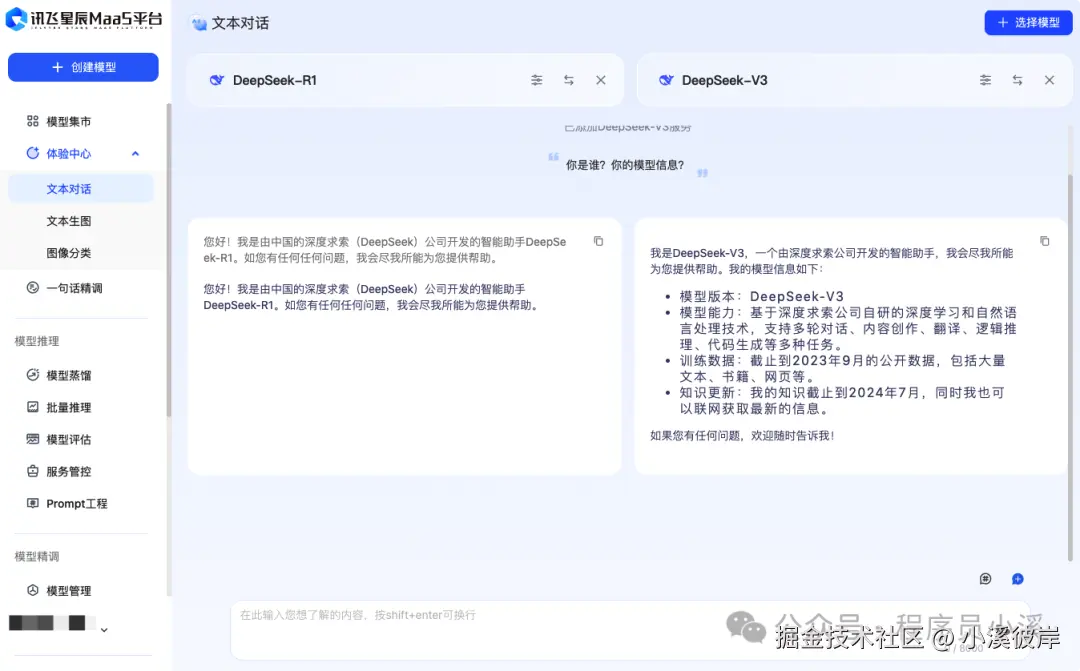Click the Prompt工程 icon
This screenshot has width=1080, height=671.
[x=32, y=503]
